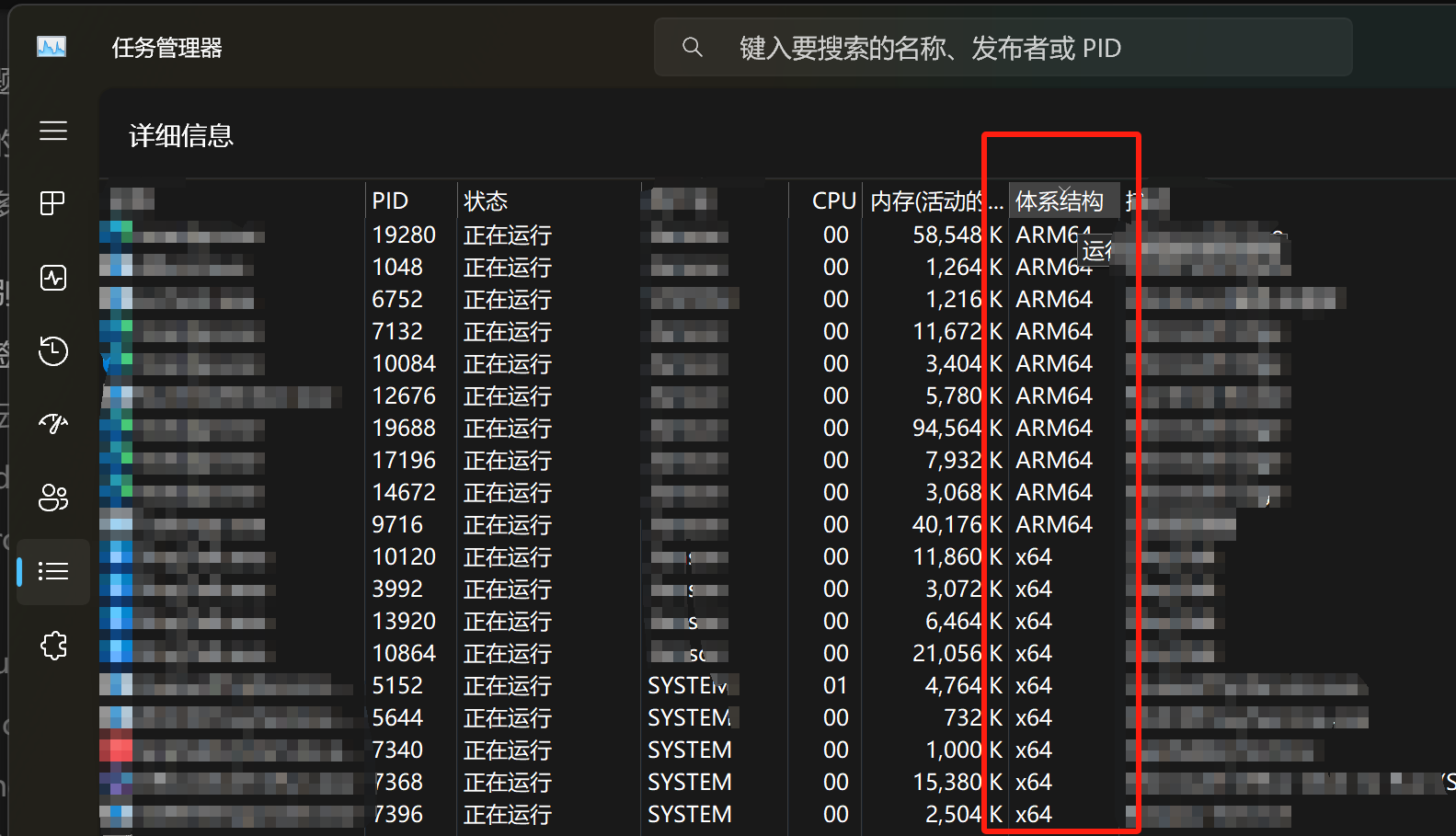Open the Users page icon
The width and height of the screenshot is (1456, 836).
53,498
